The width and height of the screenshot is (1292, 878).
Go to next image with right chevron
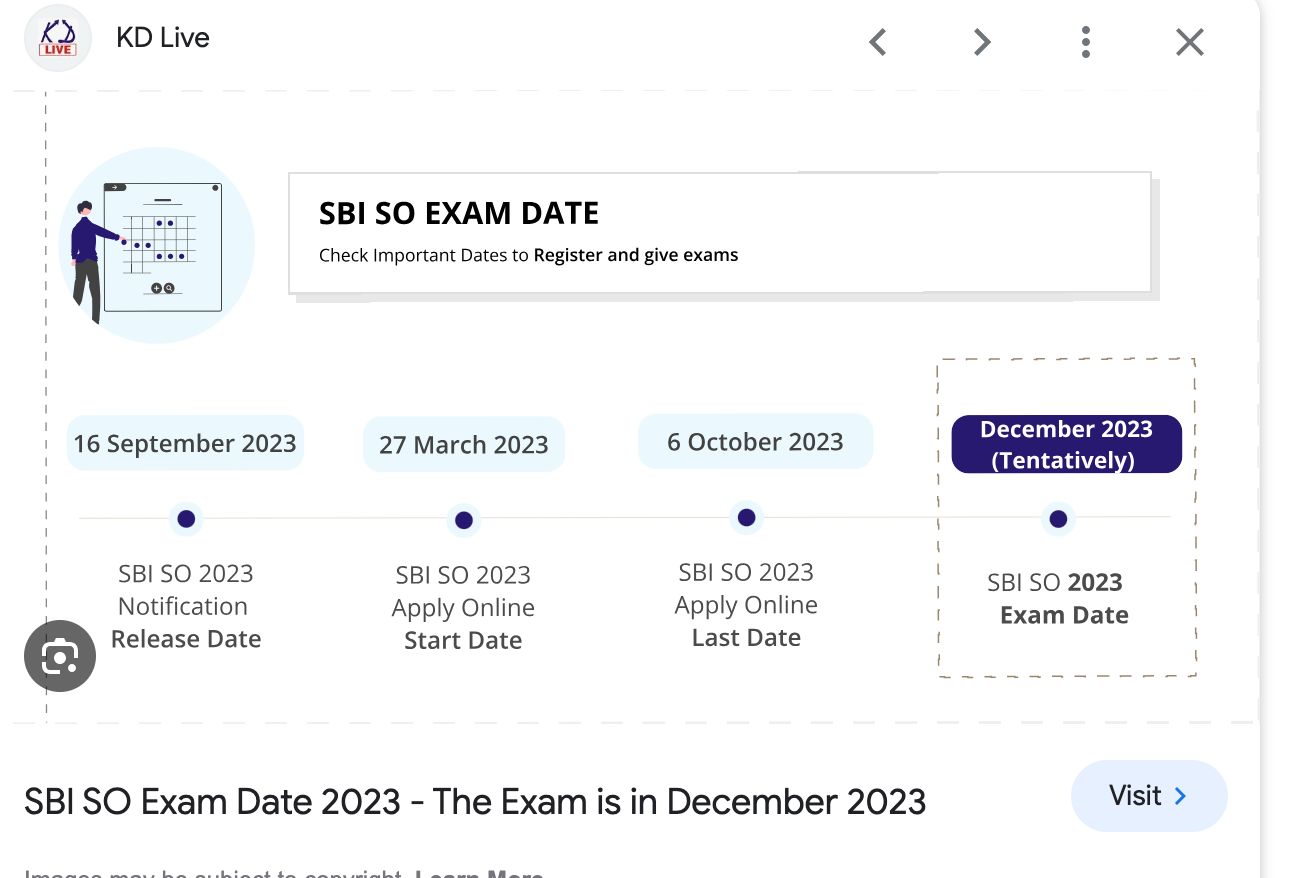click(982, 42)
